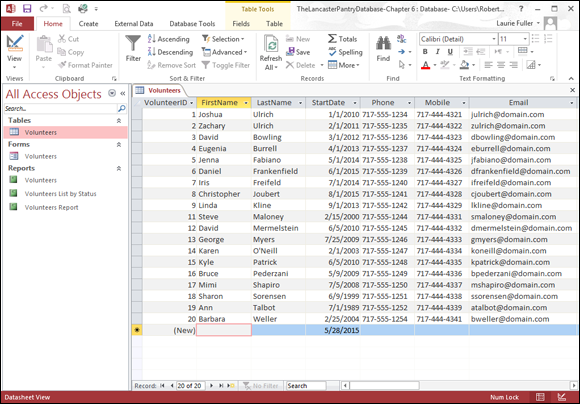Switch to the Database Tools tab
This screenshot has height=404, width=580.
(x=192, y=24)
